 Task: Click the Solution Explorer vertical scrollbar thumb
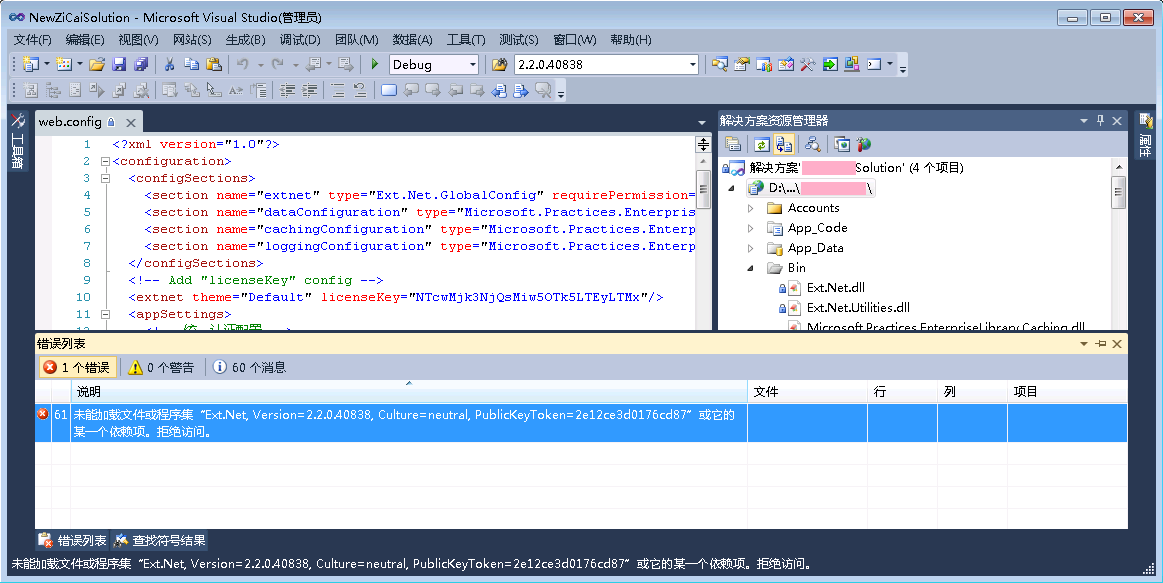click(x=1118, y=193)
